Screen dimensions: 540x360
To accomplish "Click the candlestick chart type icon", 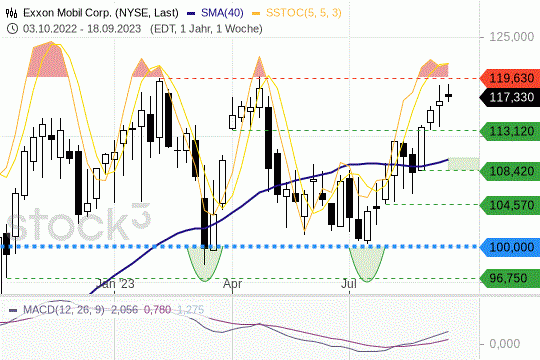I will click(11, 13).
